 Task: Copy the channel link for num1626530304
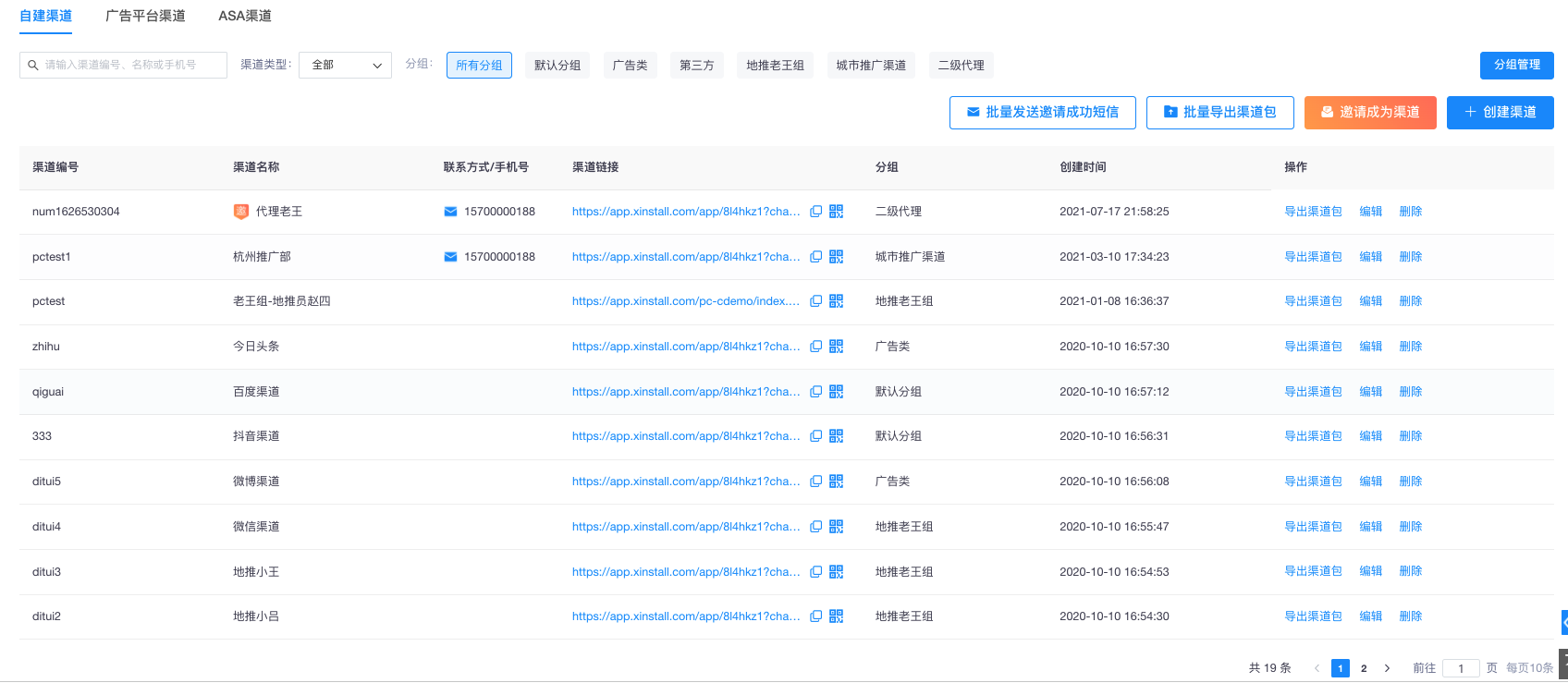(x=816, y=212)
